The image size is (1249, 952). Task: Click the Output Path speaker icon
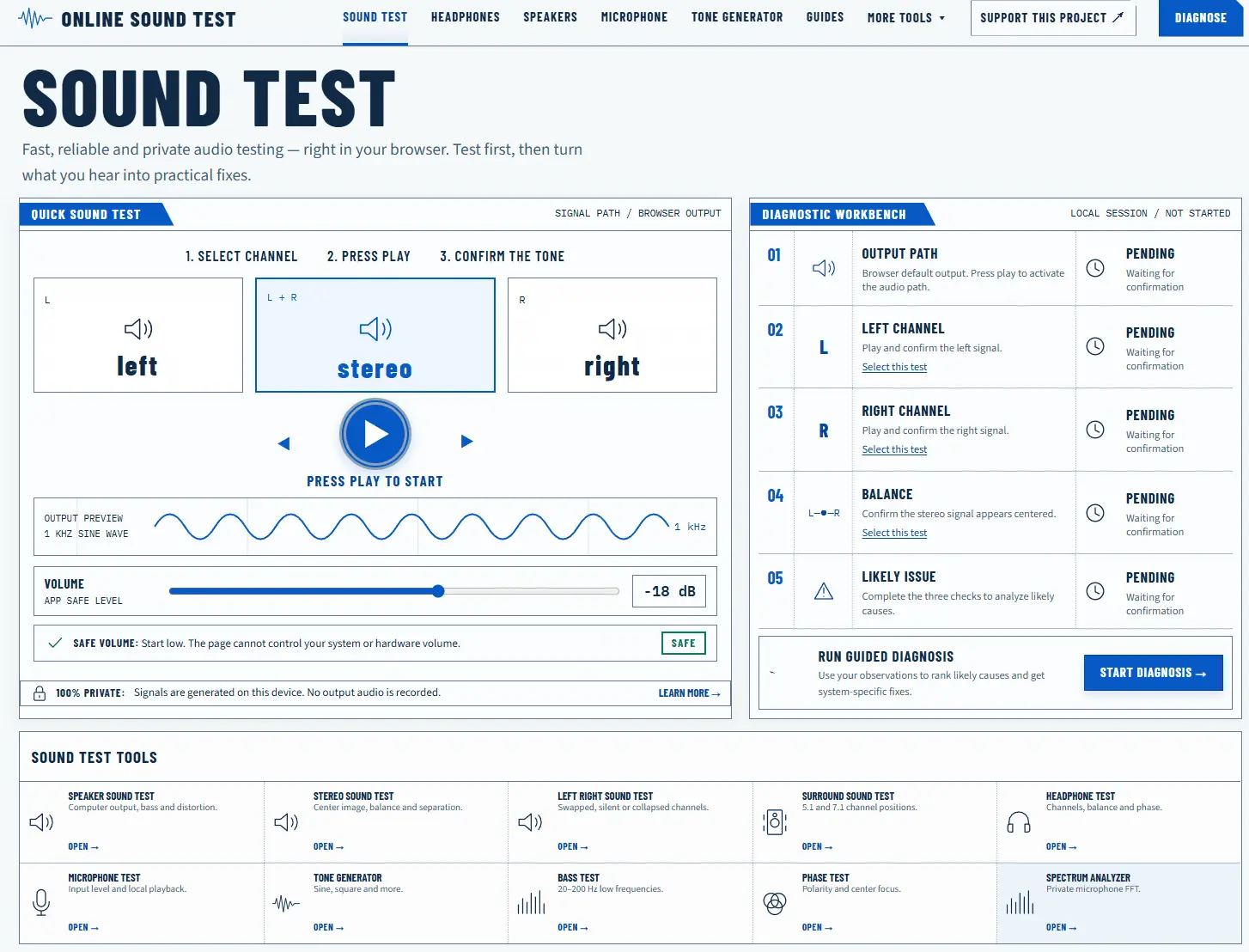(824, 268)
